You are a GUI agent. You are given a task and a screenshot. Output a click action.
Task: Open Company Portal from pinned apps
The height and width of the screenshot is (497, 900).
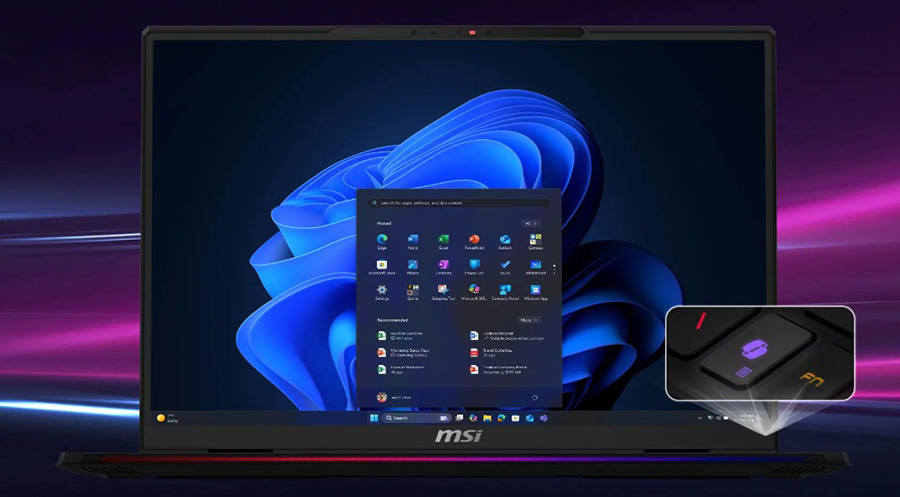[x=505, y=293]
